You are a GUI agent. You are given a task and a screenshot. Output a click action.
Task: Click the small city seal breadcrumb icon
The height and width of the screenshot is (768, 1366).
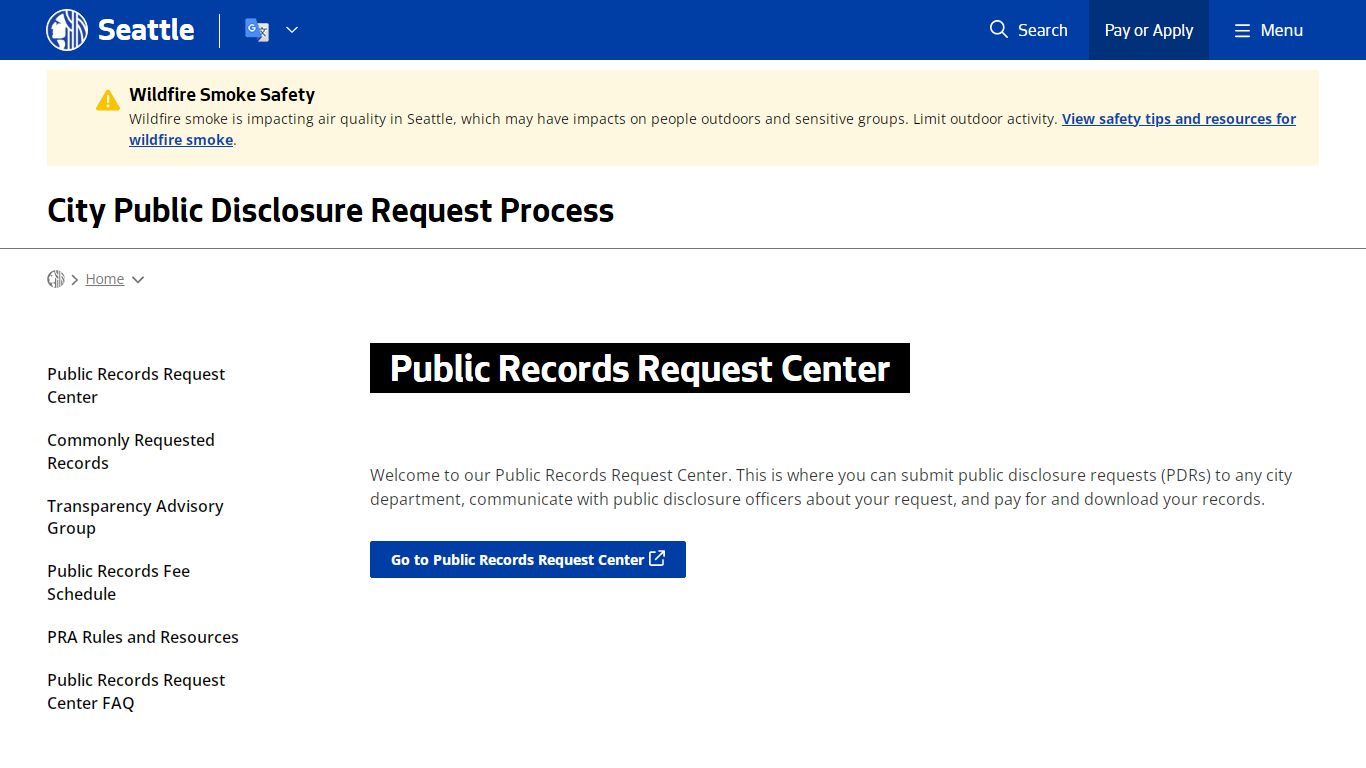coord(56,279)
